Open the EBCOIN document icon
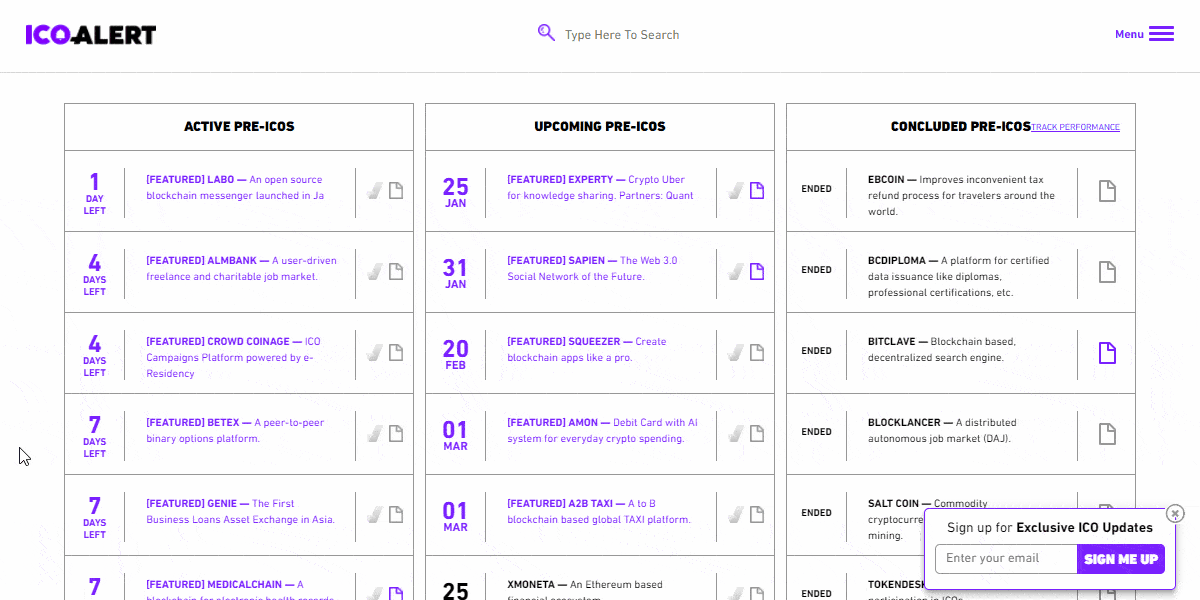1200x600 pixels. pyautogui.click(x=1107, y=191)
